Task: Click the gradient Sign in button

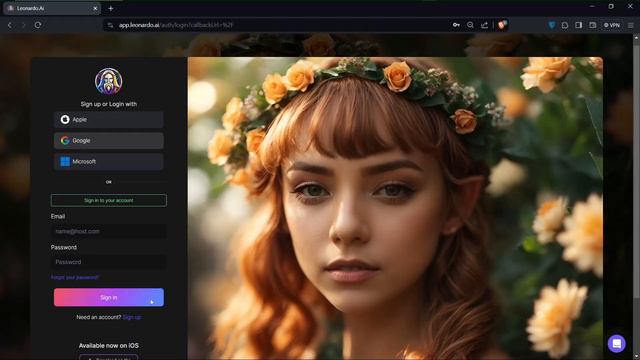Action: (109, 298)
